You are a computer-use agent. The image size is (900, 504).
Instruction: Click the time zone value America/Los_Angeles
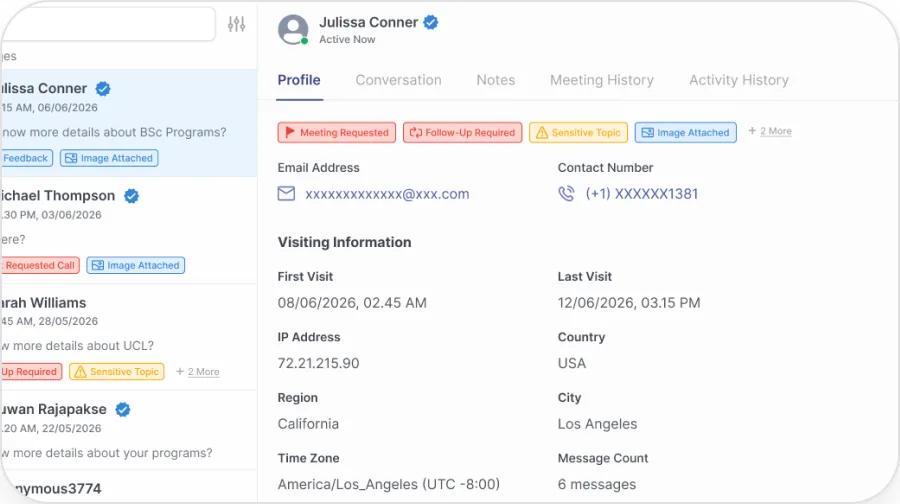[389, 484]
